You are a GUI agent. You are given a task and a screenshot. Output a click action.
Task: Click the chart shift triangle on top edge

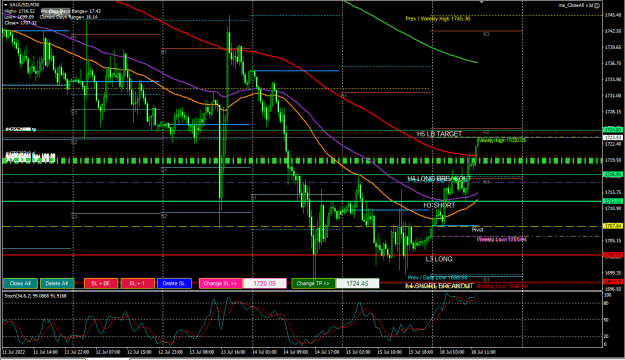click(x=482, y=2)
